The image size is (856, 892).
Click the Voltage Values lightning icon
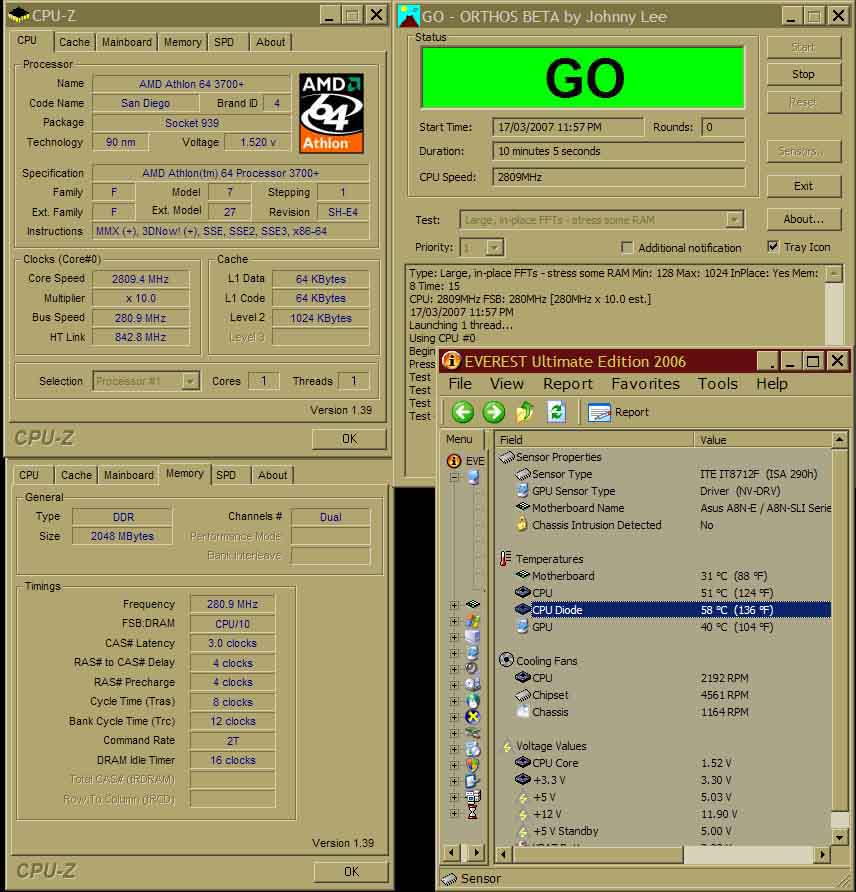[x=507, y=746]
